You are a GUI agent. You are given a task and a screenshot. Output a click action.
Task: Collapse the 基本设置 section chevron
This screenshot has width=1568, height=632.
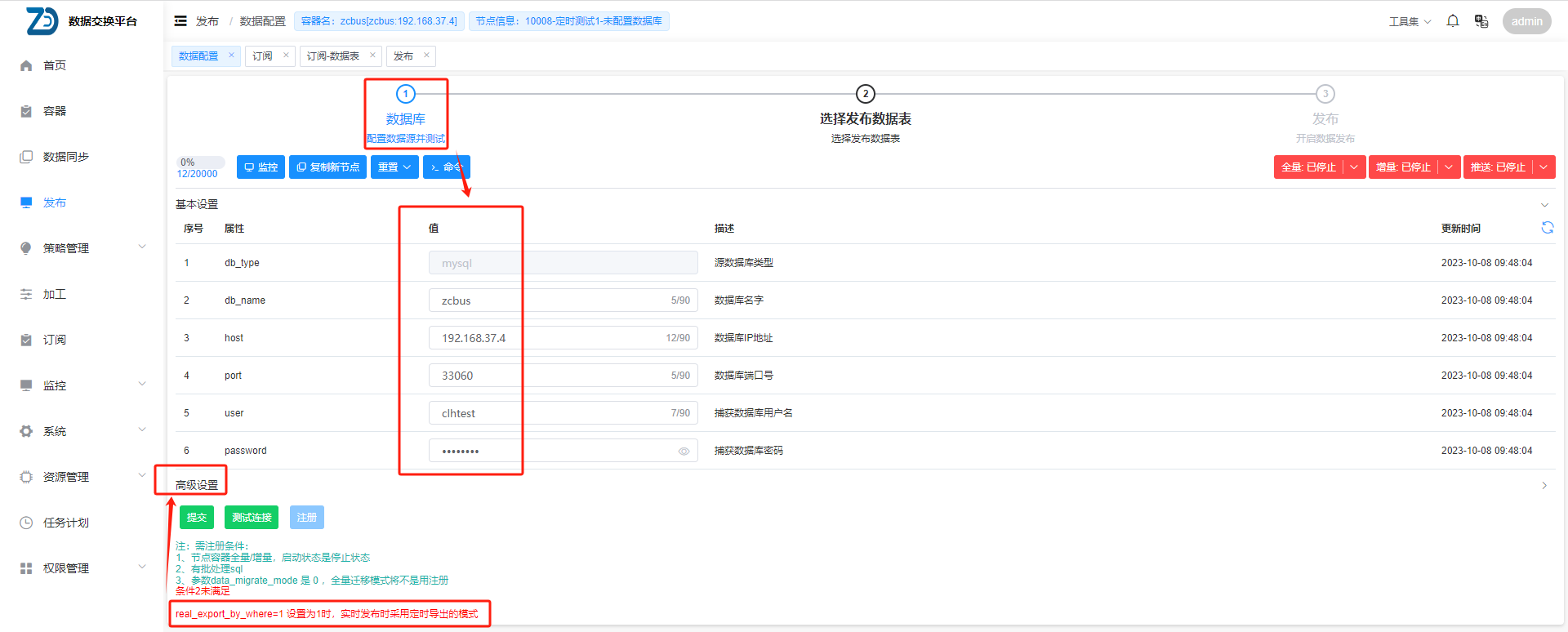click(x=1543, y=205)
